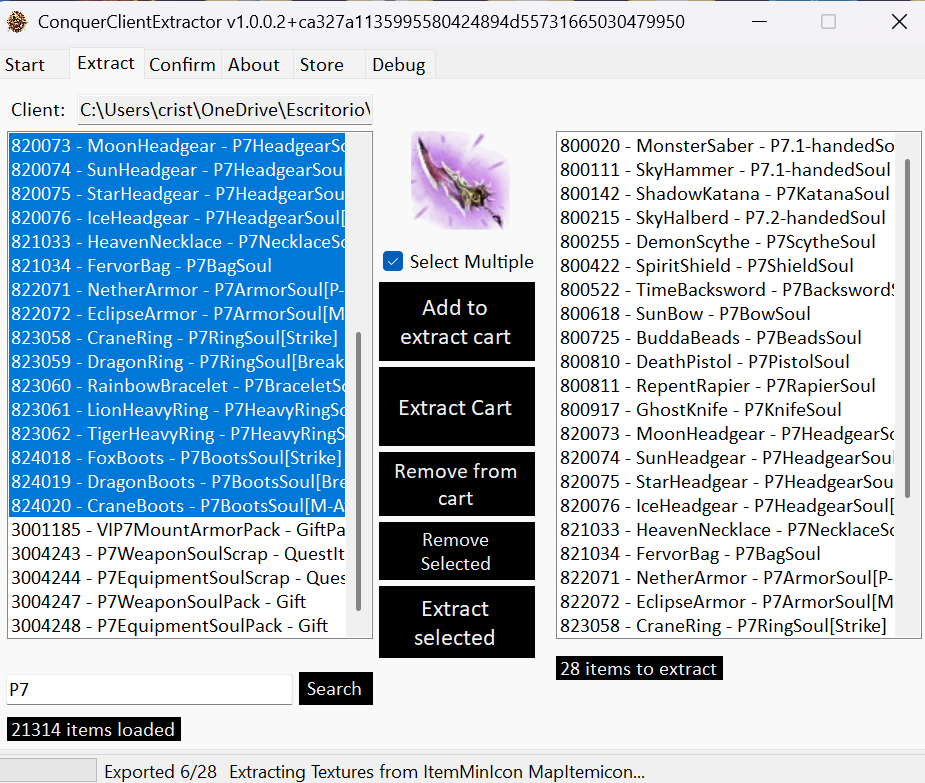Image resolution: width=925 pixels, height=783 pixels.
Task: Select 800725 BuddaBeads in the cart list
Action: click(726, 338)
